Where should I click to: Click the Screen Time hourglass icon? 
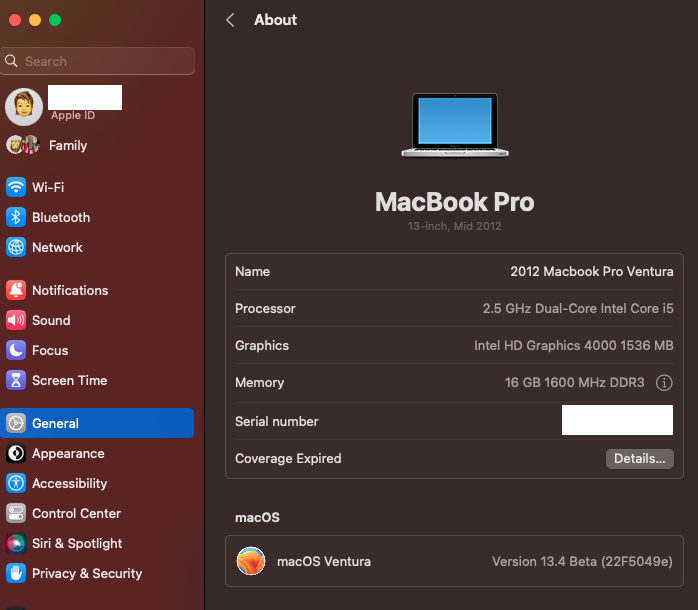16,380
